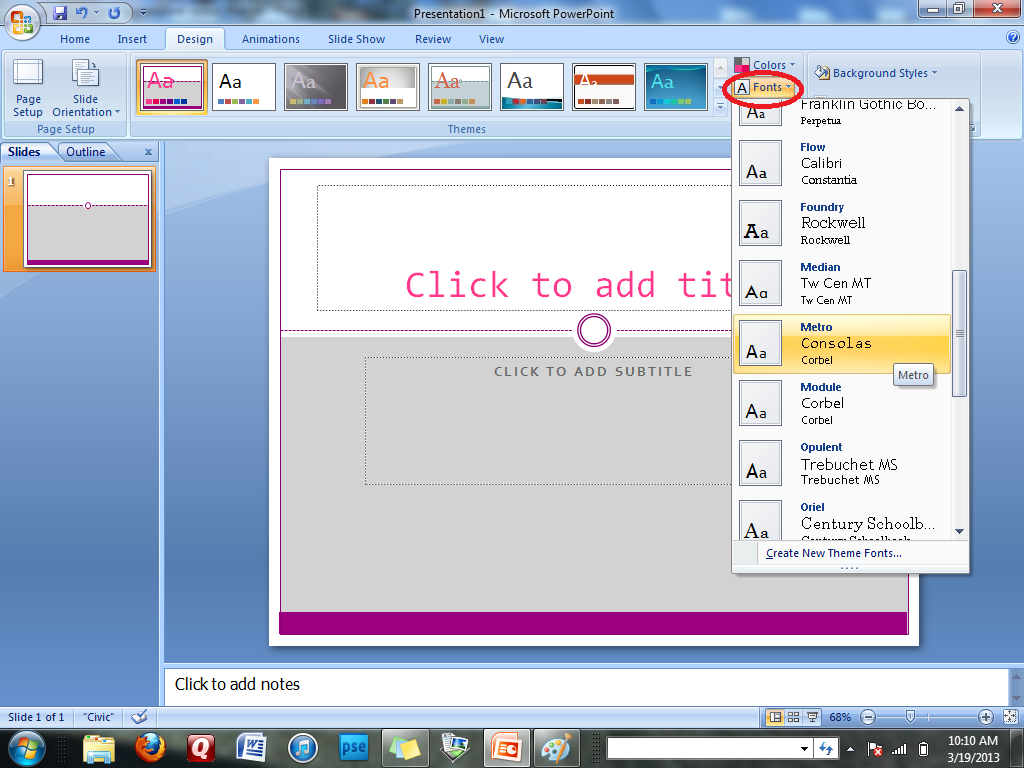Open Page Setup dialog
The width and height of the screenshot is (1024, 768).
click(28, 88)
